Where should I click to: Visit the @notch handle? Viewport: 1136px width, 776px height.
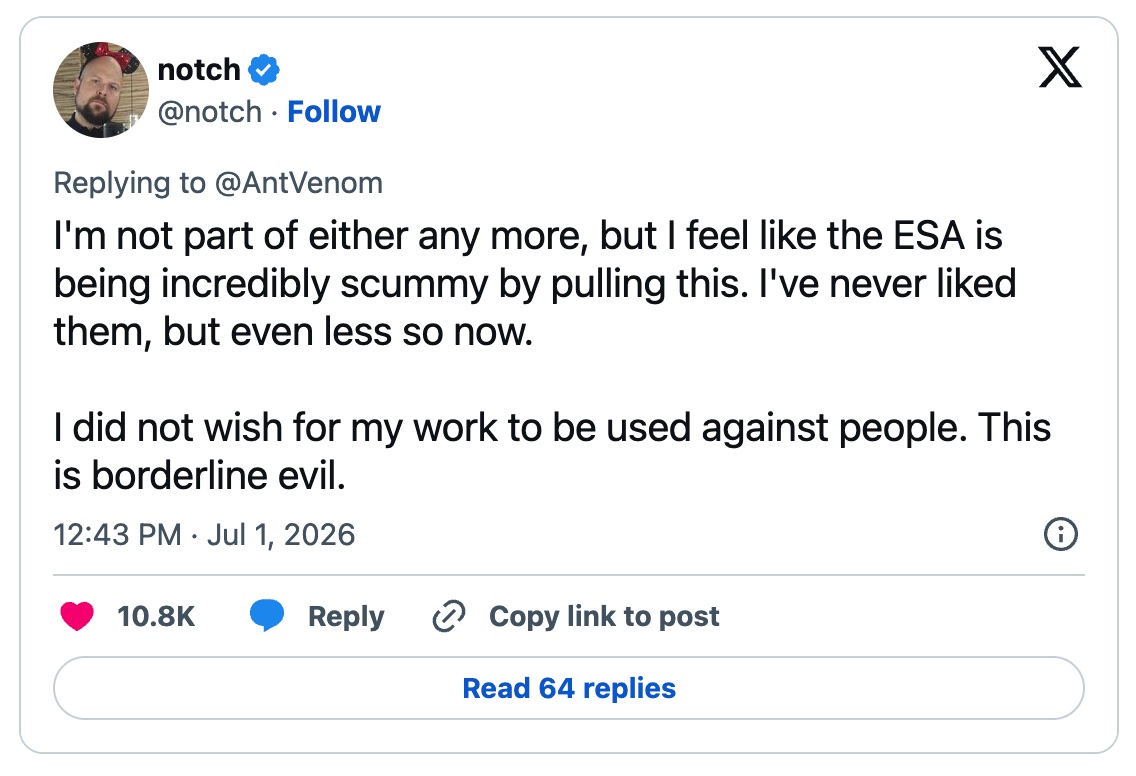(x=209, y=112)
